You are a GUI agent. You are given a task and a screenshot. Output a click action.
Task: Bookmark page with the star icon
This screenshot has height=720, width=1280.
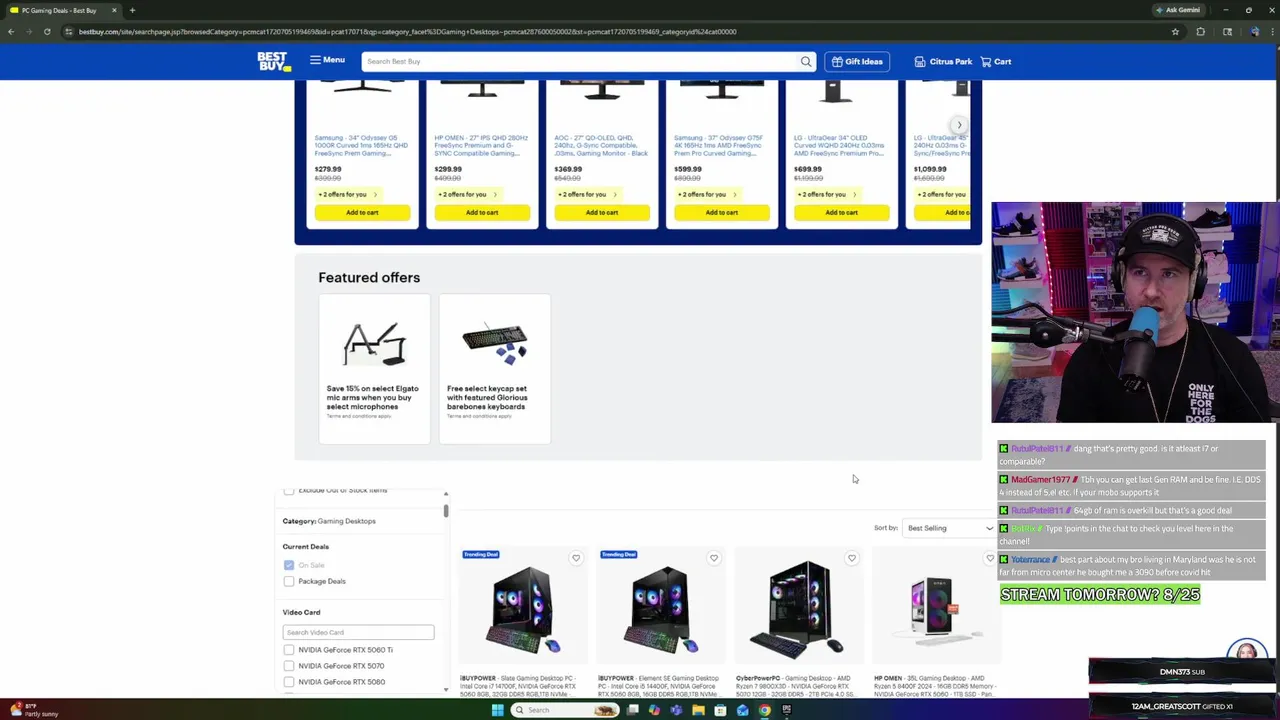pos(1175,31)
